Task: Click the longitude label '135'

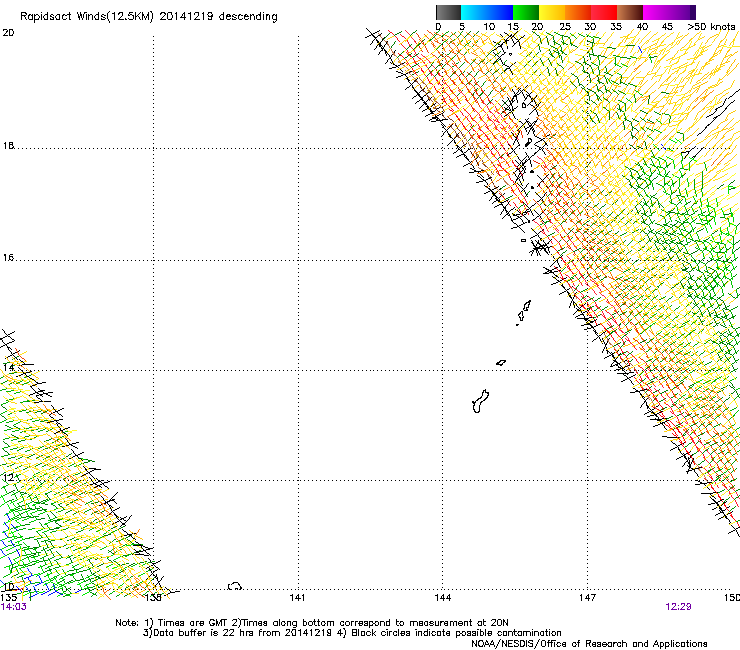Action: [8, 598]
